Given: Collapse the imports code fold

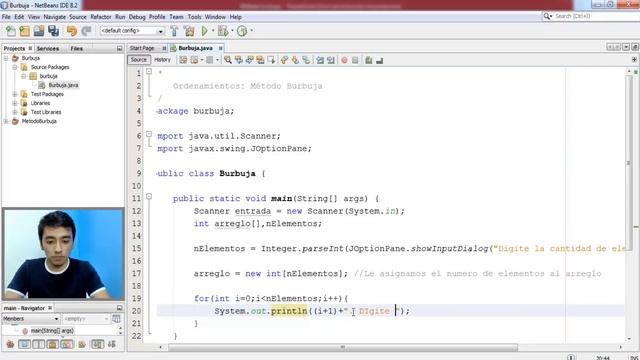Looking at the screenshot, I should click(x=149, y=134).
